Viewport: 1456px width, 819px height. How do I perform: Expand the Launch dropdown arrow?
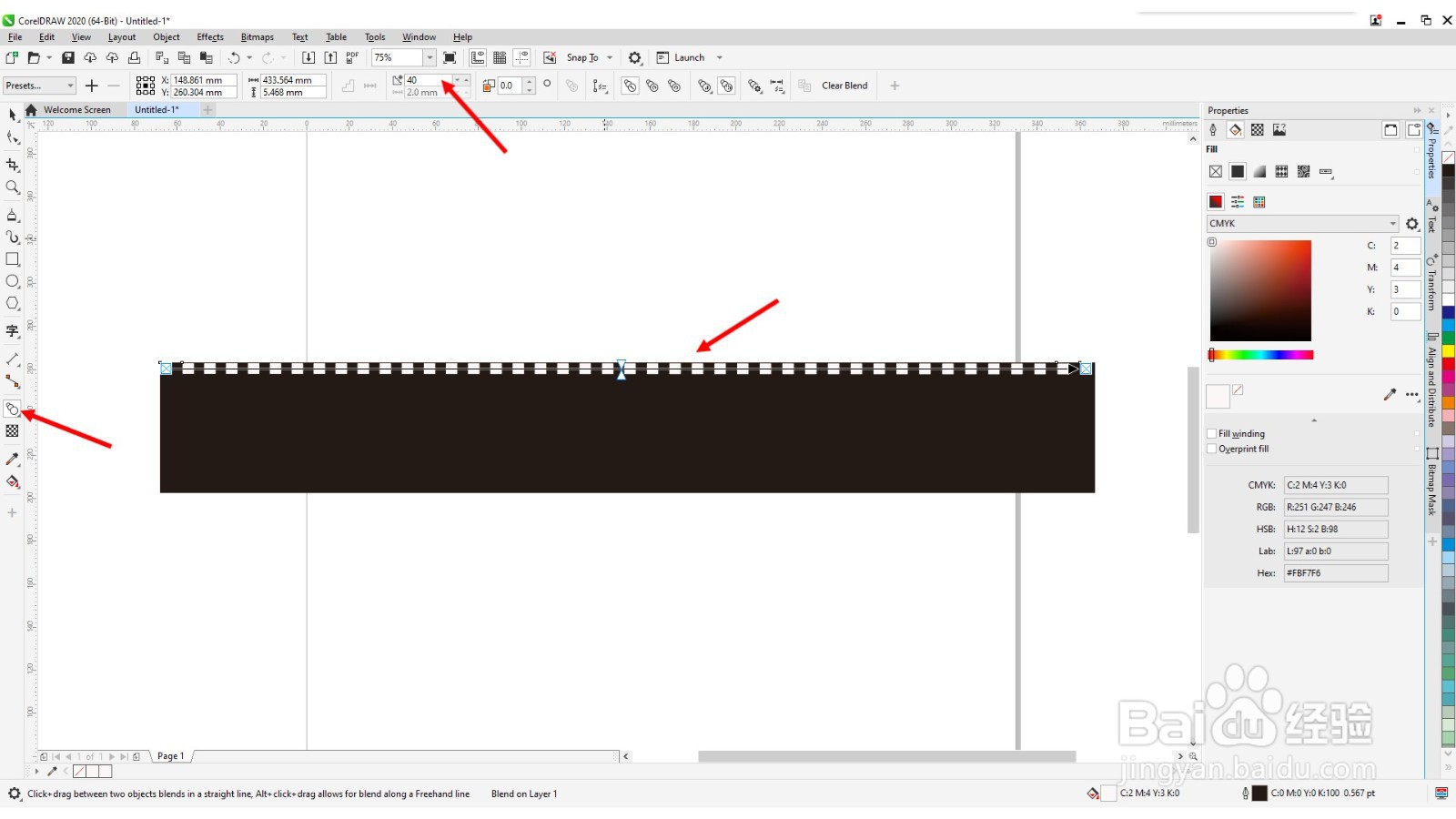click(720, 57)
